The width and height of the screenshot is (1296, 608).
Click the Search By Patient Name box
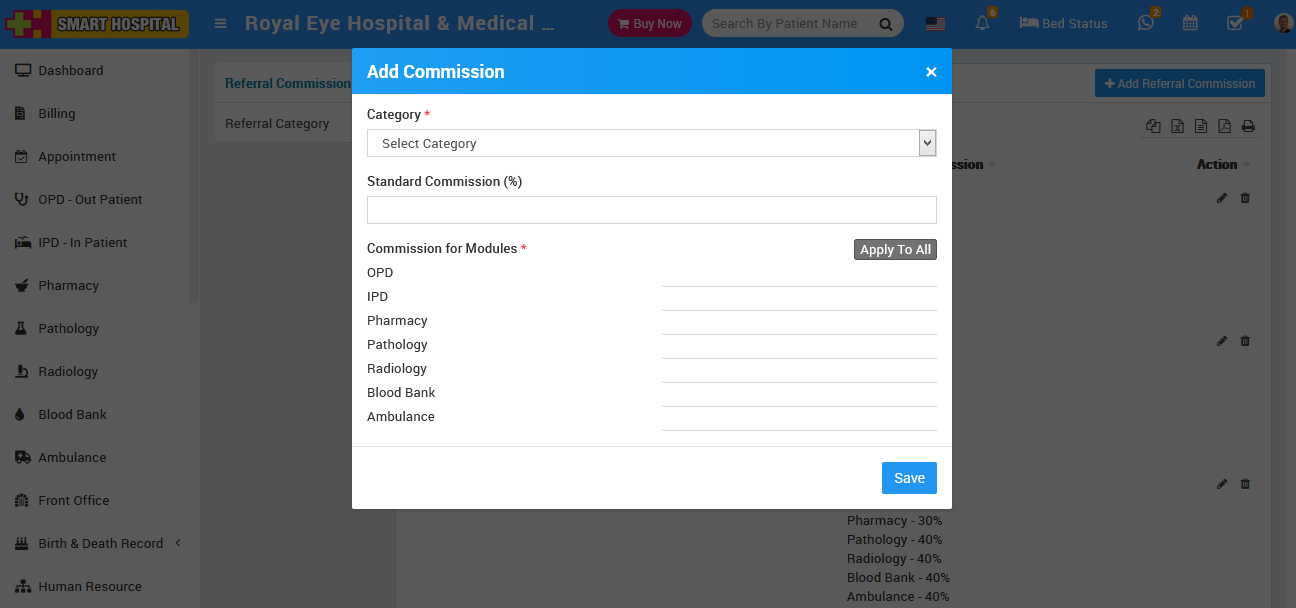click(x=785, y=24)
